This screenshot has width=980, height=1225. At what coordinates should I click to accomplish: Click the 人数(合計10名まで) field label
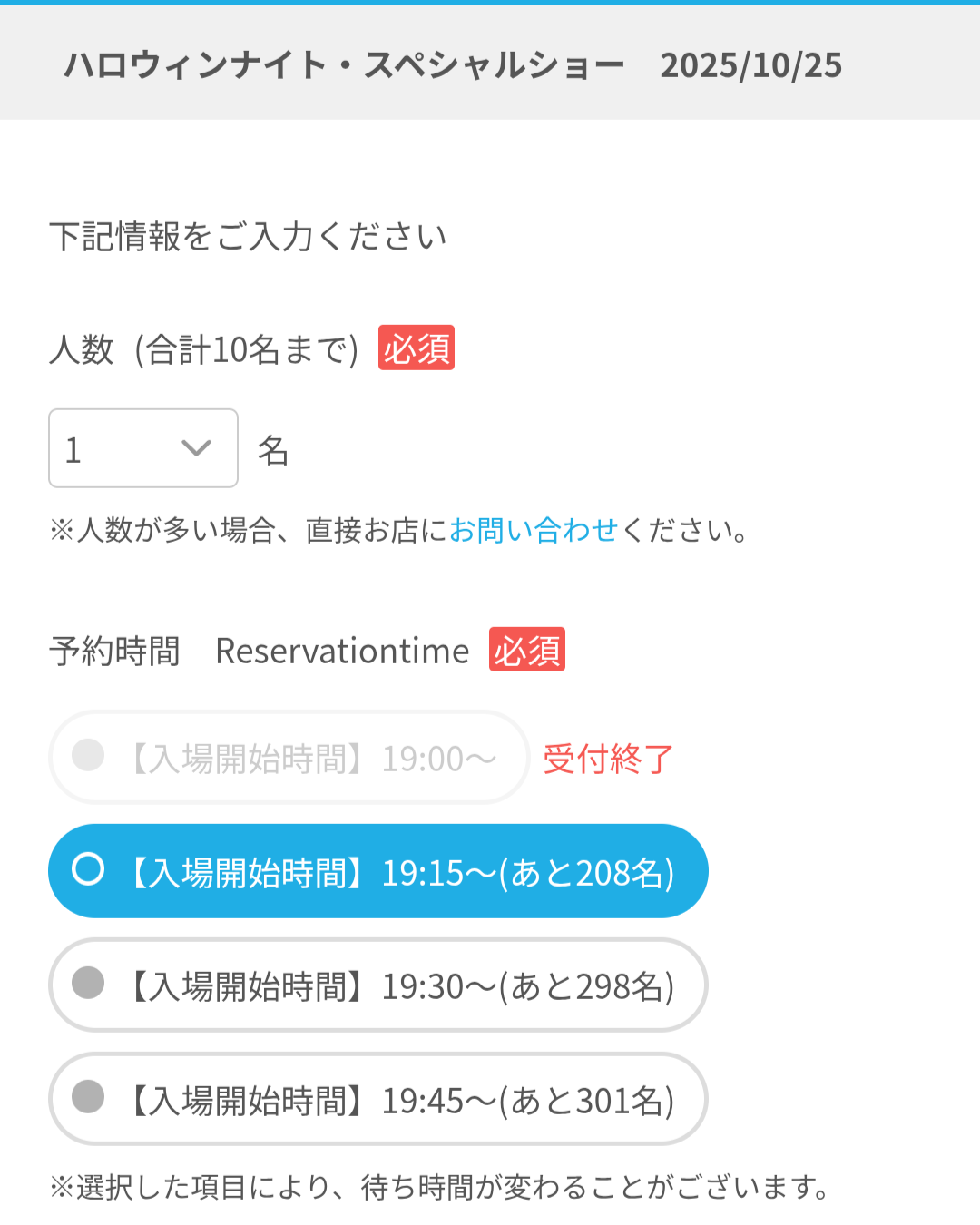coord(205,349)
